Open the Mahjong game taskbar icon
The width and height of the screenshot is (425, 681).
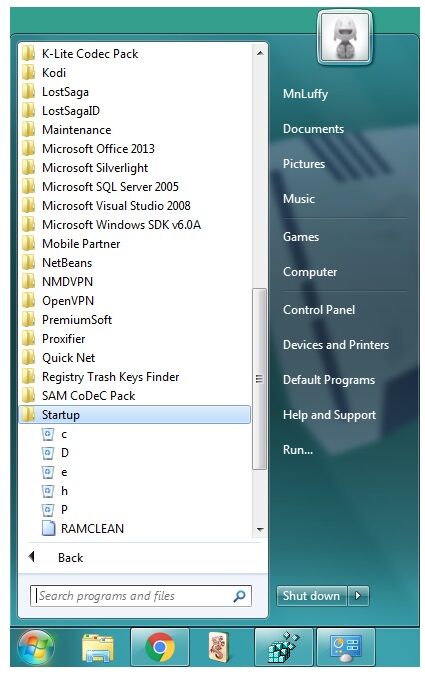pyautogui.click(x=219, y=647)
